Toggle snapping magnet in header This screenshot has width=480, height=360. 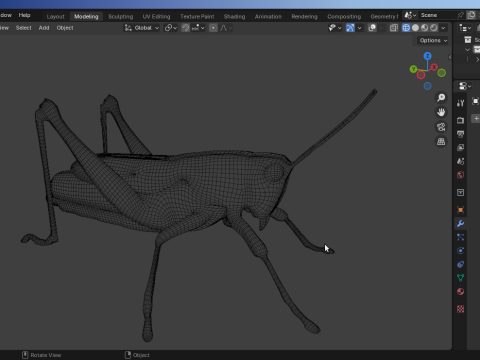[x=185, y=28]
